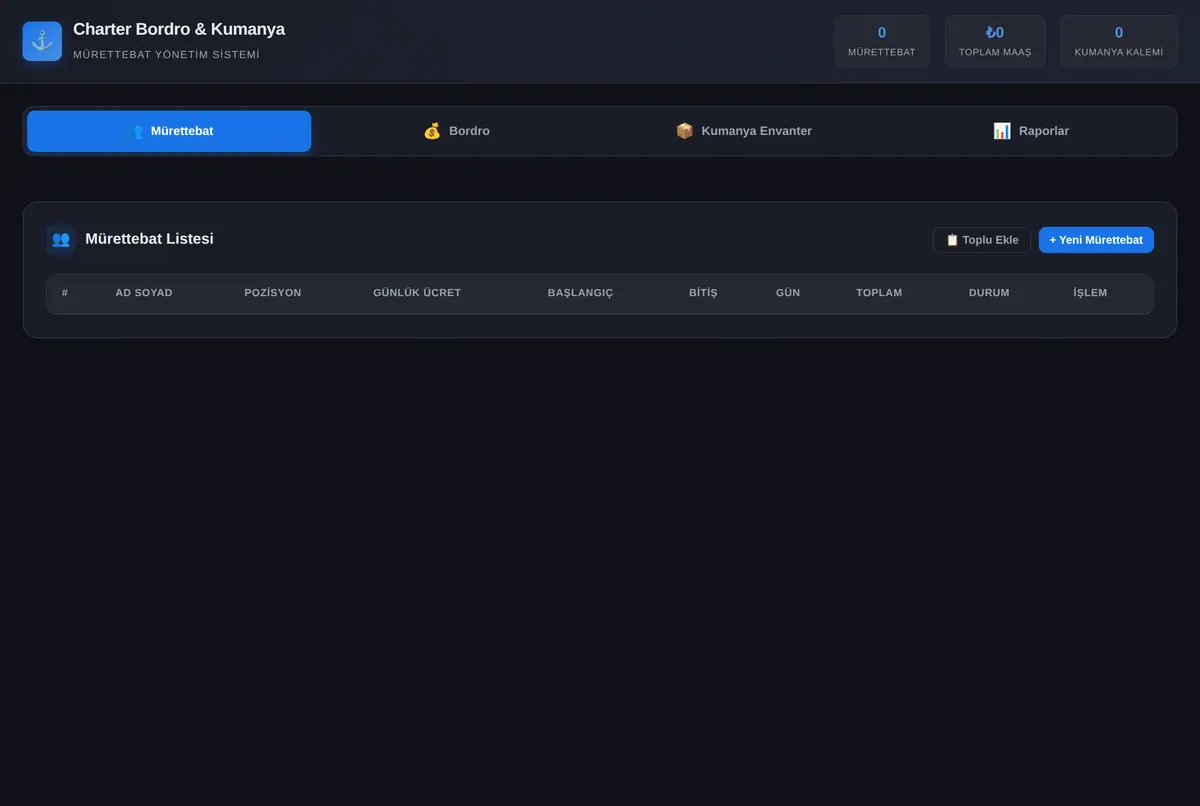Click the Charter Bordro & Kumanya title
This screenshot has width=1200, height=806.
(x=179, y=29)
